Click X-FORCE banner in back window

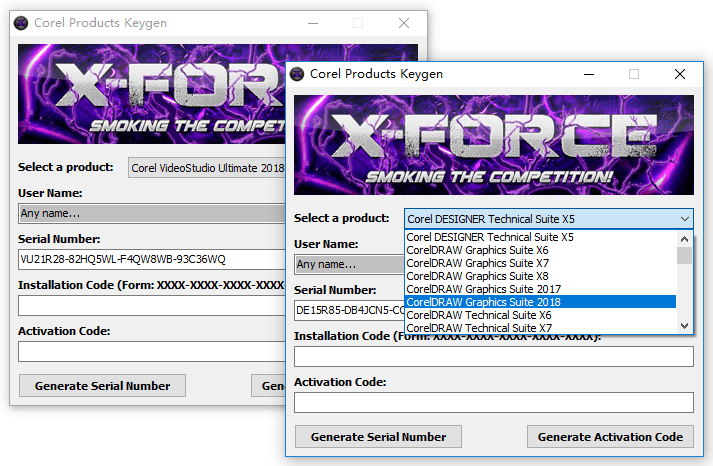click(x=152, y=94)
